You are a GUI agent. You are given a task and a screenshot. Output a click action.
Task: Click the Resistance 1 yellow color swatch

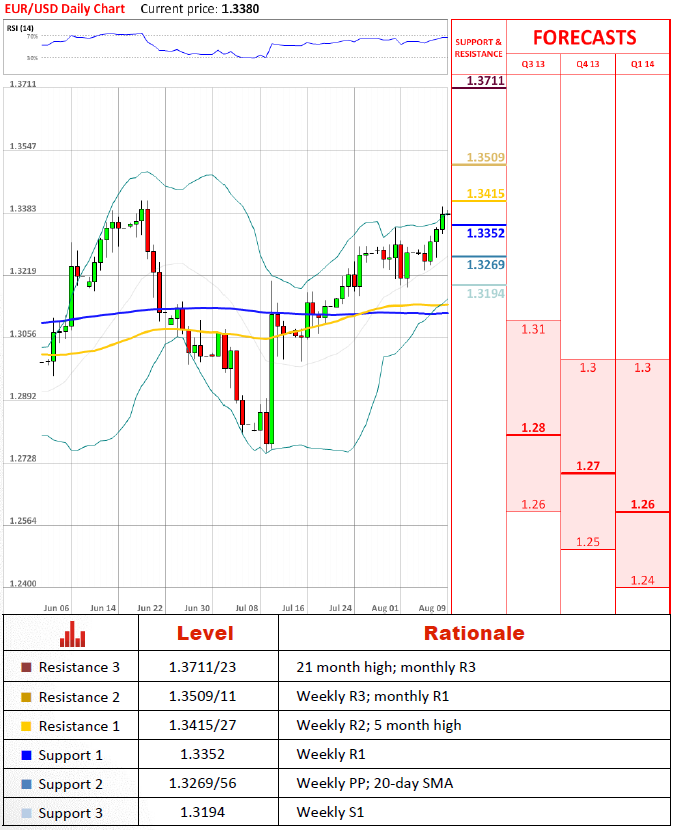pyautogui.click(x=26, y=726)
